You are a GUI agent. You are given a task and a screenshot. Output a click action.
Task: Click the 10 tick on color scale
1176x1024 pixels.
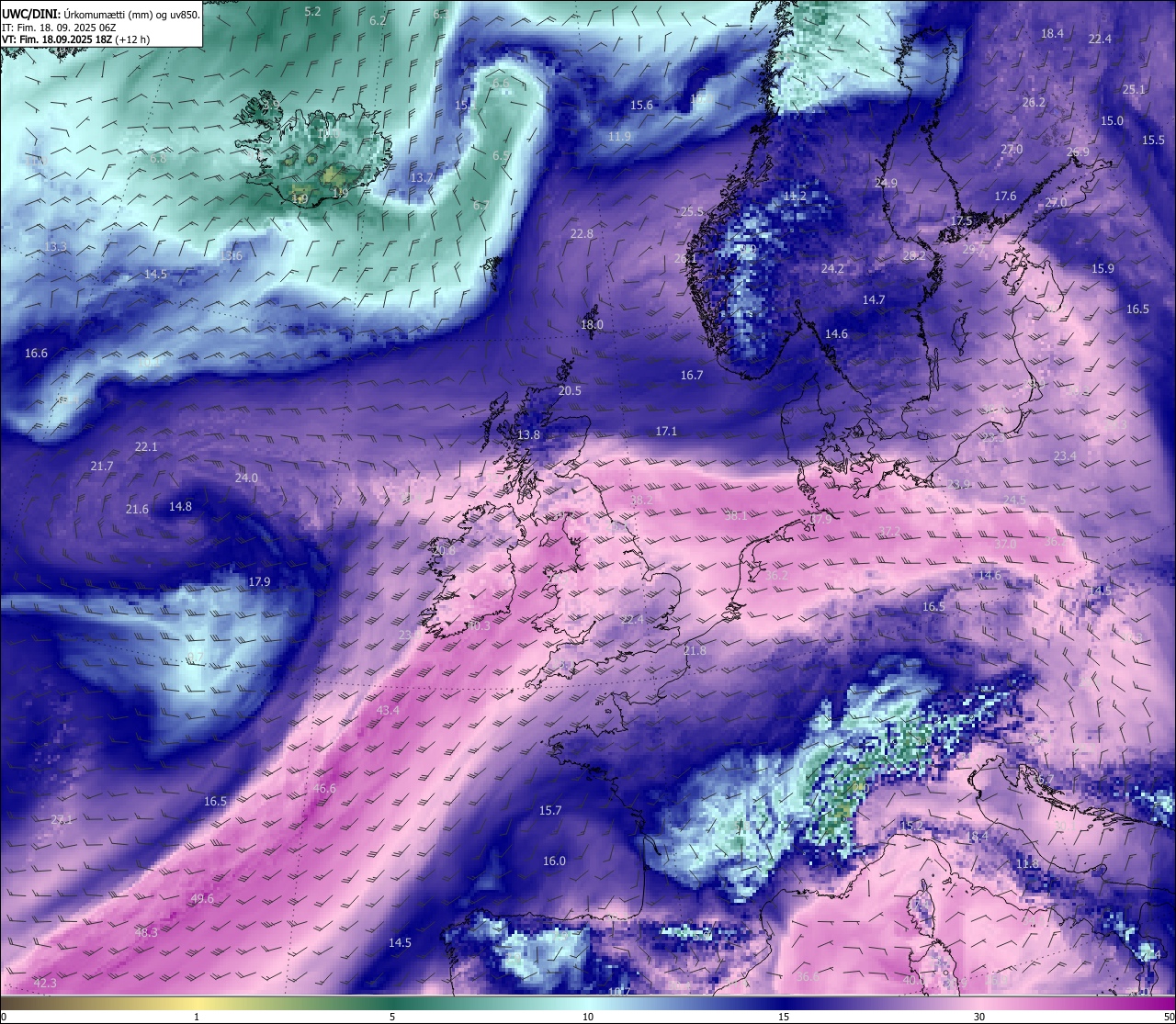588,1017
